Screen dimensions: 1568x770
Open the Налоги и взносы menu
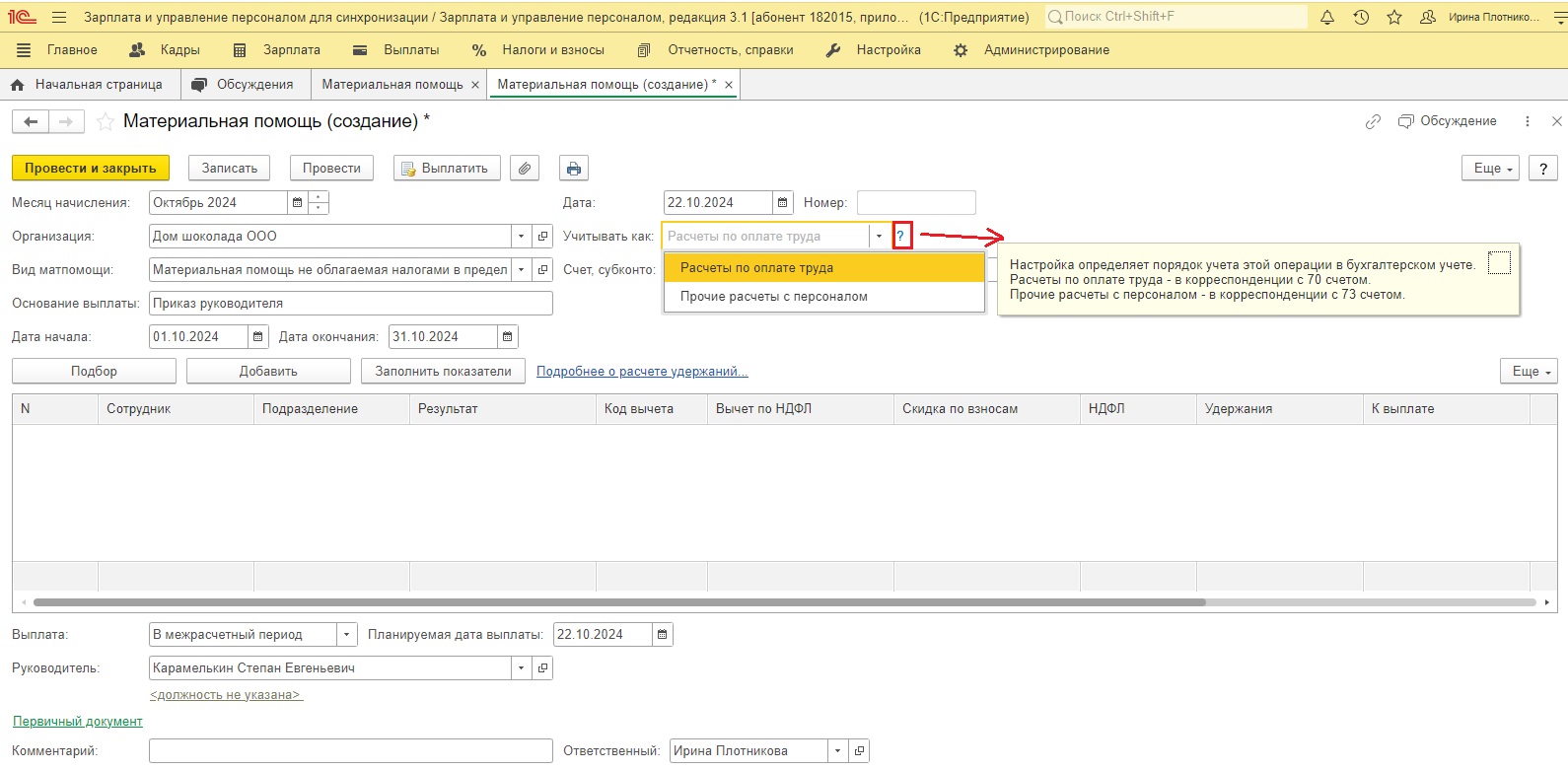pyautogui.click(x=538, y=49)
